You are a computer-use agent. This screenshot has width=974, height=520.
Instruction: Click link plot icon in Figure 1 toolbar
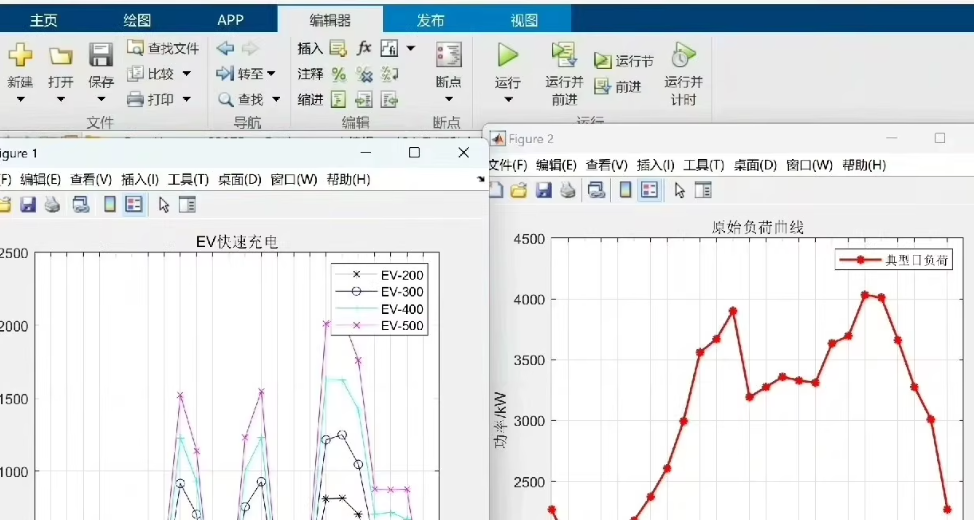click(x=81, y=204)
